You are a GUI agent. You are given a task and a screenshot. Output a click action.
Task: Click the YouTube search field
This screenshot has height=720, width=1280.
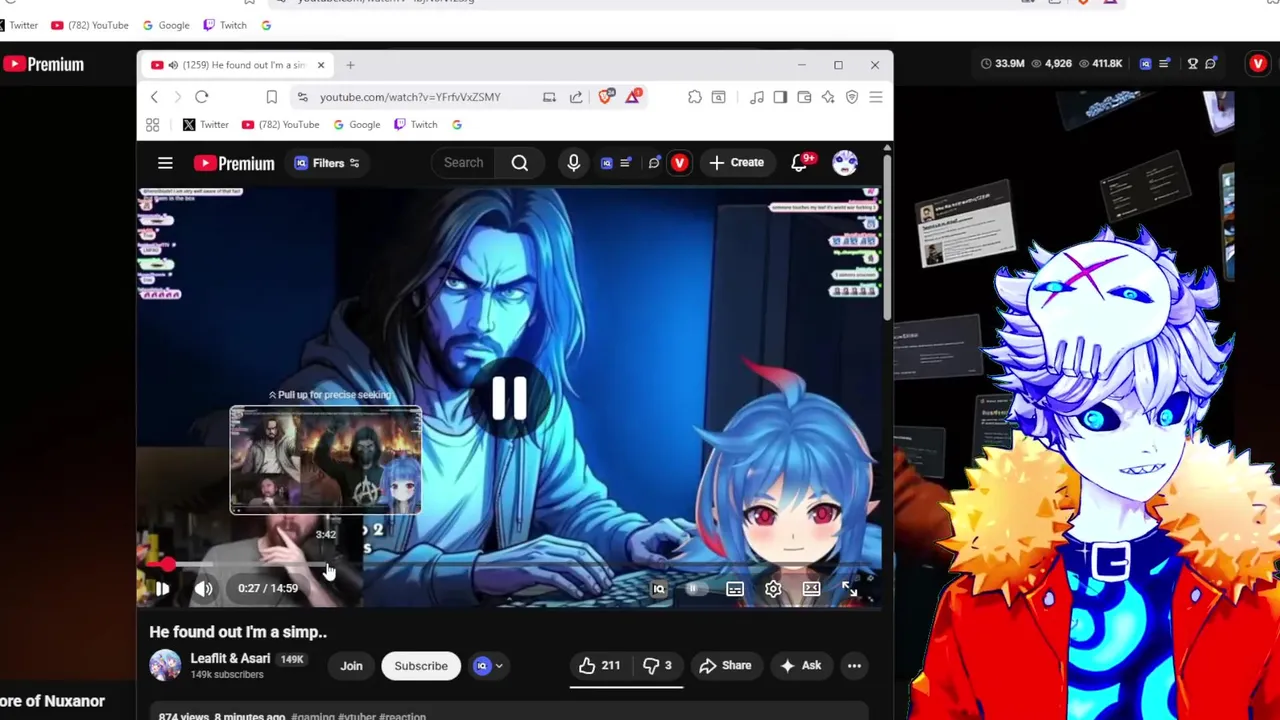[x=464, y=163]
